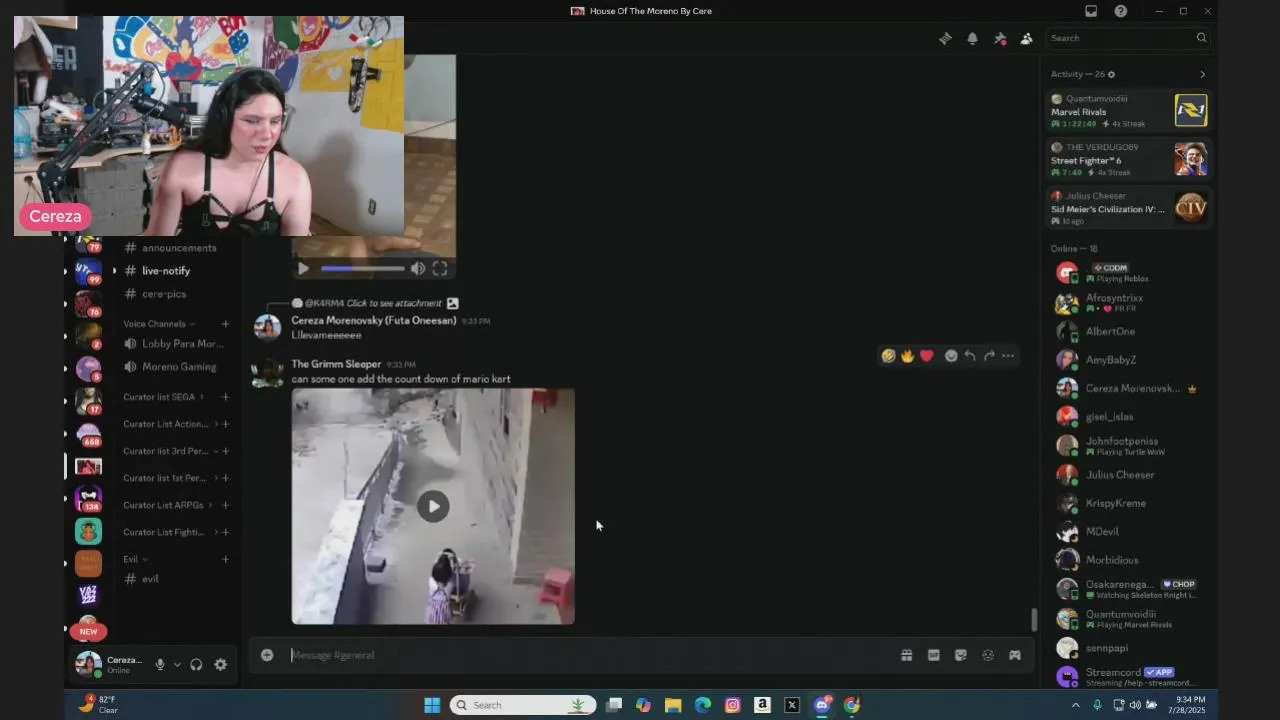The image size is (1280, 720).
Task: Toggle microphone mute in user panel
Action: pos(159,665)
